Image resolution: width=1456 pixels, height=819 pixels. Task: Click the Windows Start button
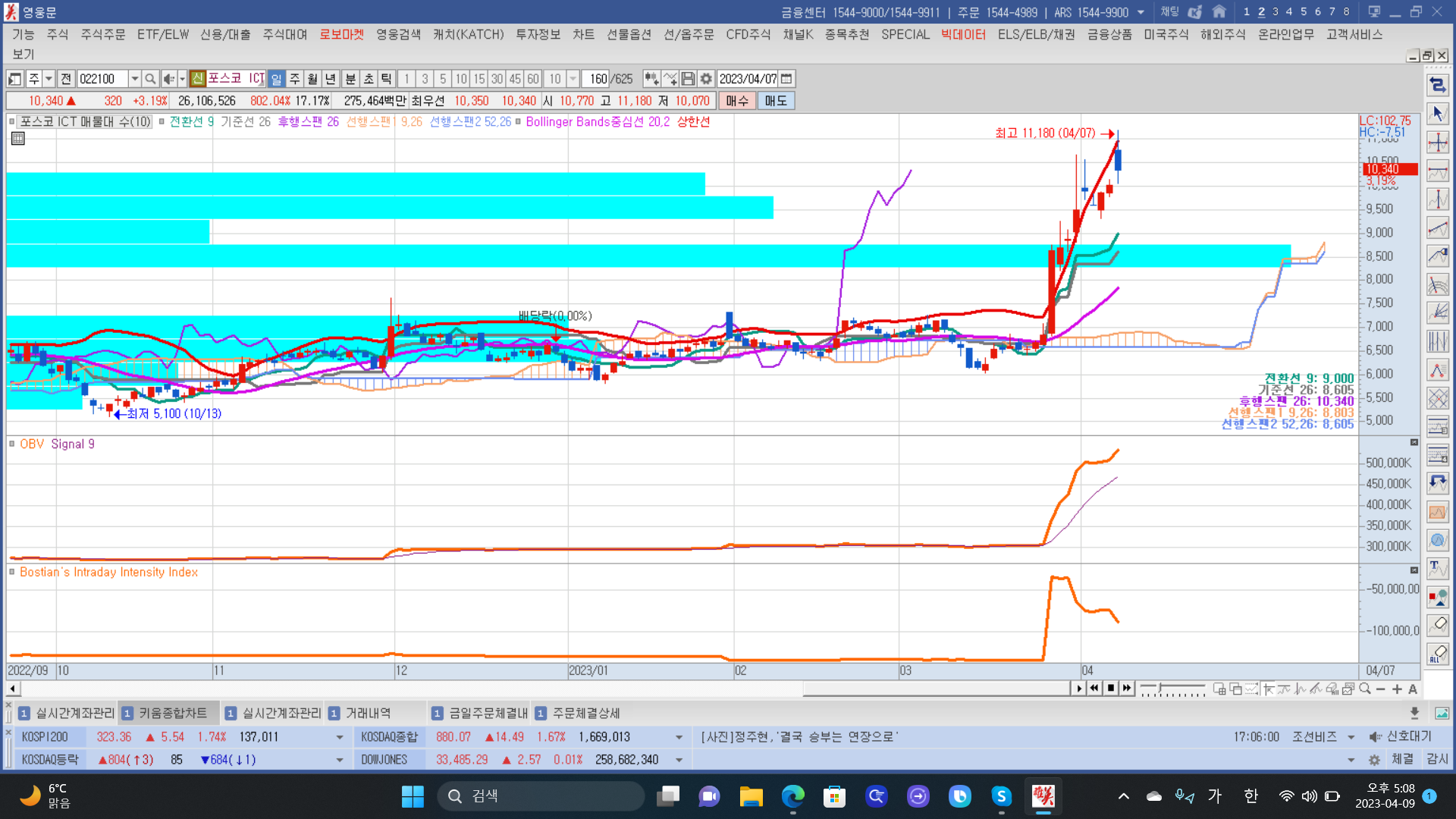pos(413,796)
